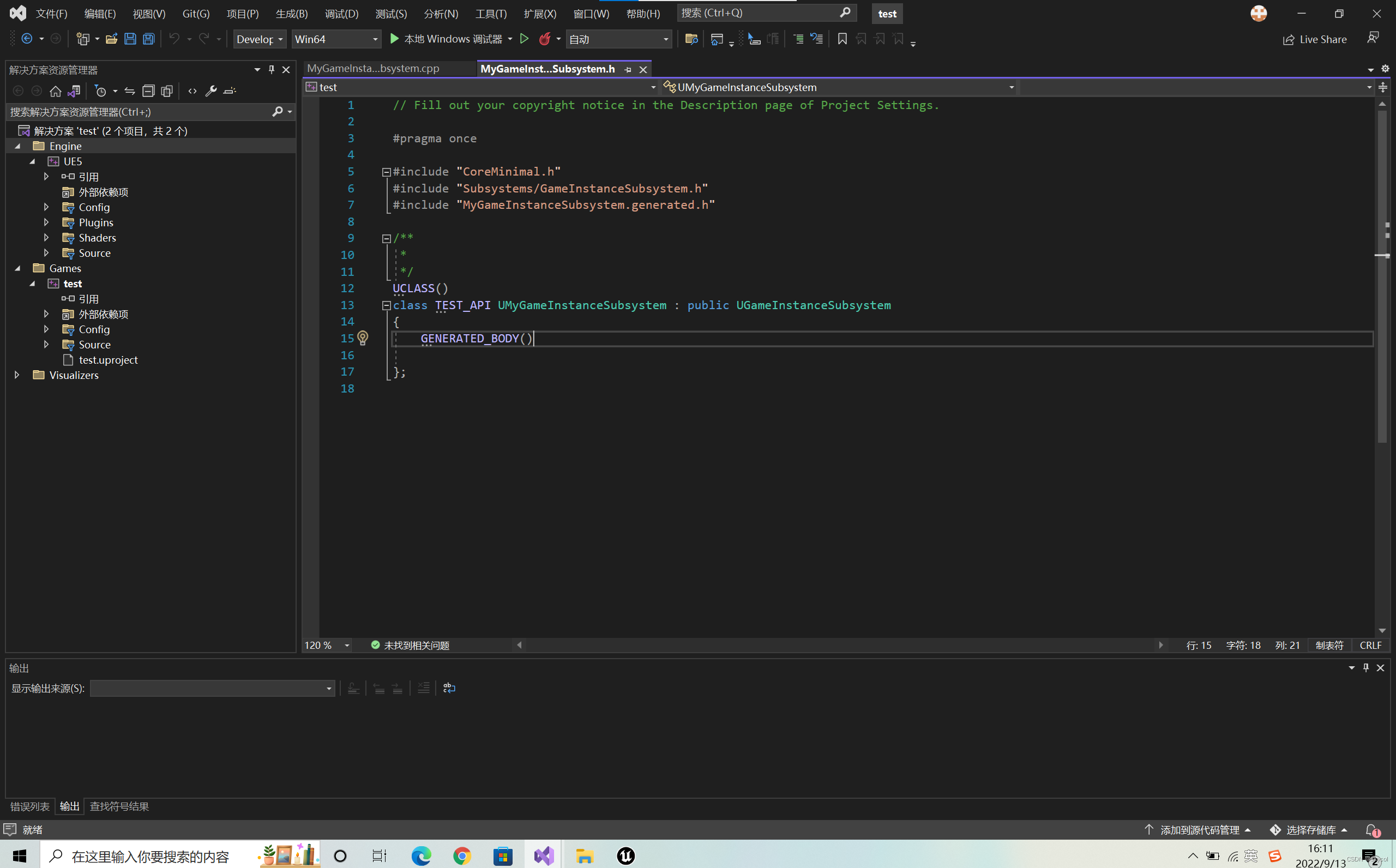Click the lightbulb quick actions icon
Image resolution: width=1396 pixels, height=868 pixels.
click(x=363, y=337)
